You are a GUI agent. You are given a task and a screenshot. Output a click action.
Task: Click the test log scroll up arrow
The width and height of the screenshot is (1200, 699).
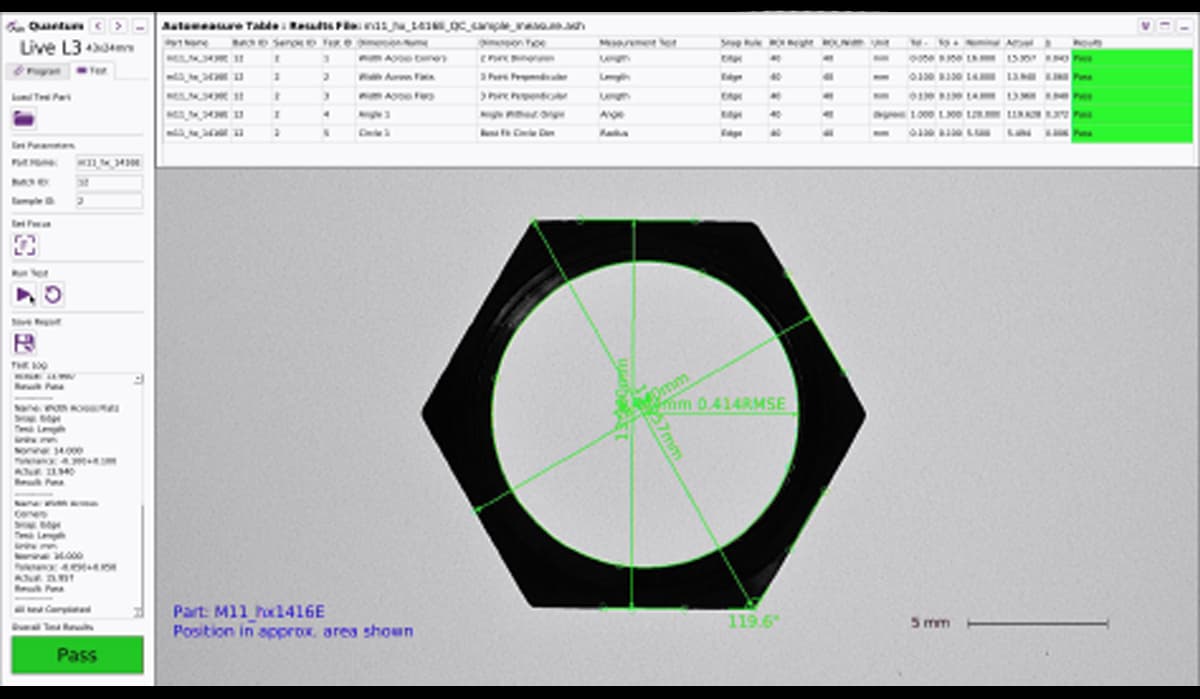pyautogui.click(x=138, y=380)
